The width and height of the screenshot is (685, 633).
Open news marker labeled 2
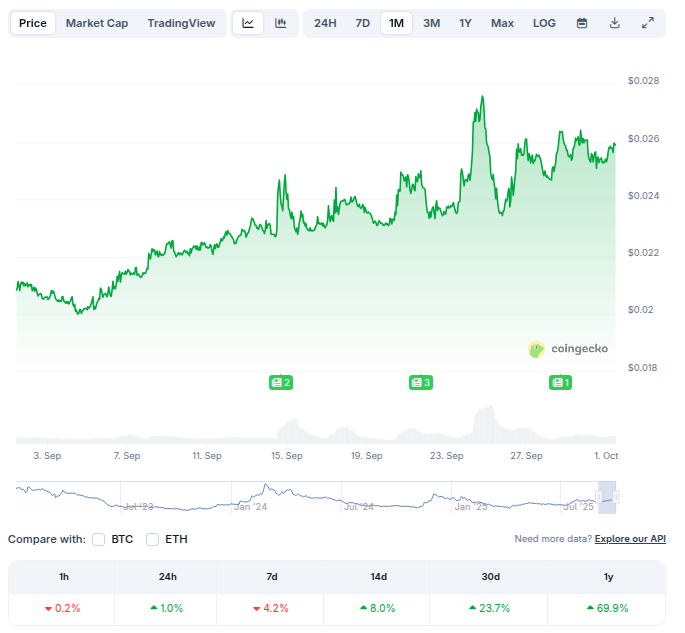pyautogui.click(x=281, y=382)
